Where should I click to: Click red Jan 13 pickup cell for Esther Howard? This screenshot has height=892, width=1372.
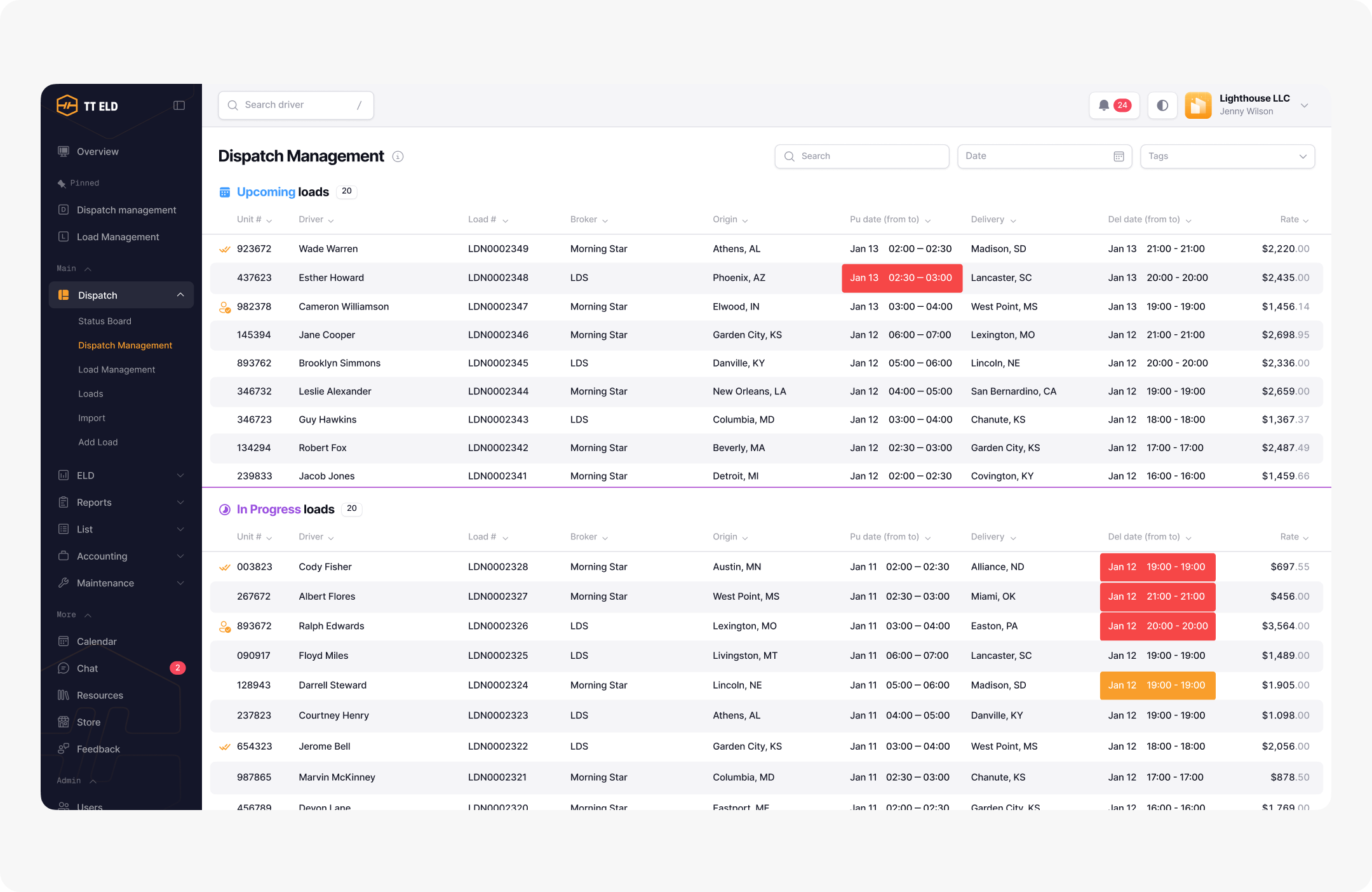[x=901, y=278]
